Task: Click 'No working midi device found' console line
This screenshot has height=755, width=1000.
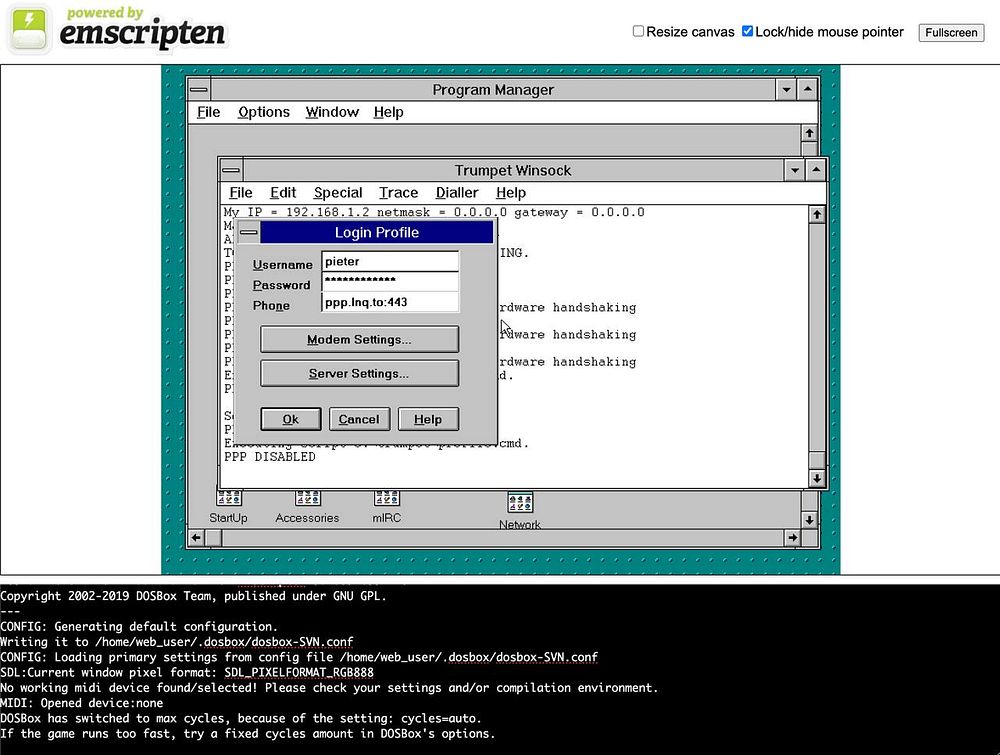Action: click(x=329, y=688)
